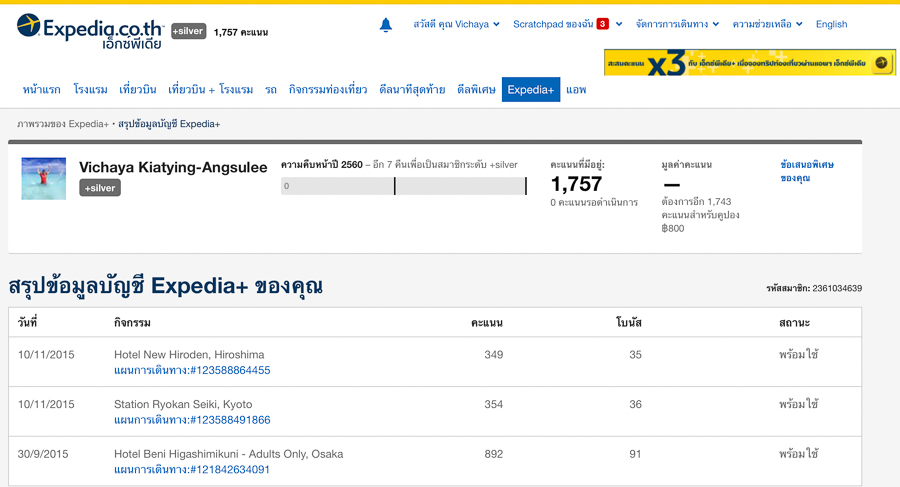Image resolution: width=900 pixels, height=487 pixels.
Task: Click the กิจกรรม column header
Action: 132,323
